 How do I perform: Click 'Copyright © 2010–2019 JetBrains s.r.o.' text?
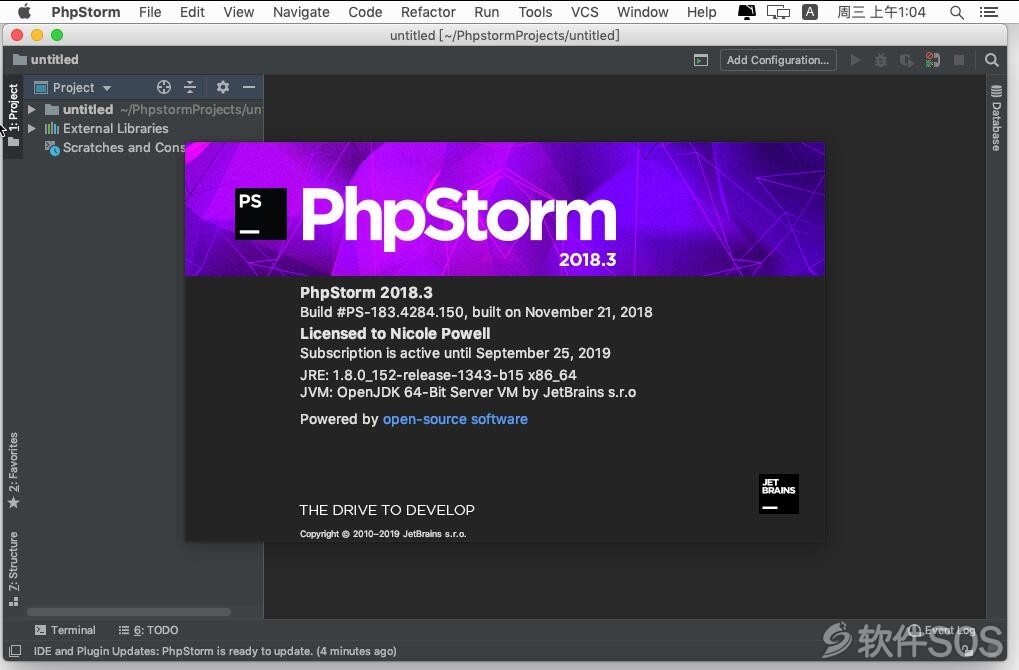pos(383,534)
